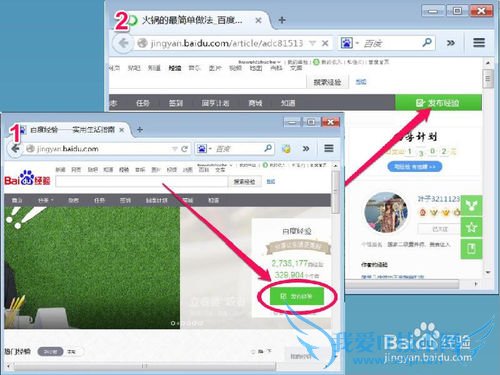Screen dimensions: 500x375
Task: Close the 百度经验 tab in front window
Action: 122,130
